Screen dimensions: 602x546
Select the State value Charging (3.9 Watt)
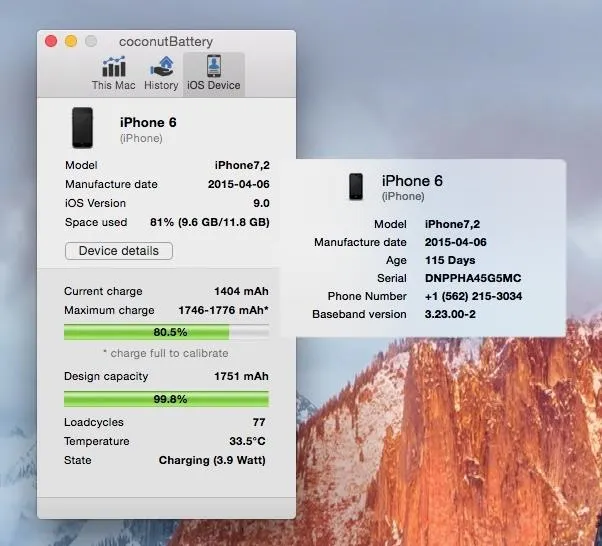[212, 460]
